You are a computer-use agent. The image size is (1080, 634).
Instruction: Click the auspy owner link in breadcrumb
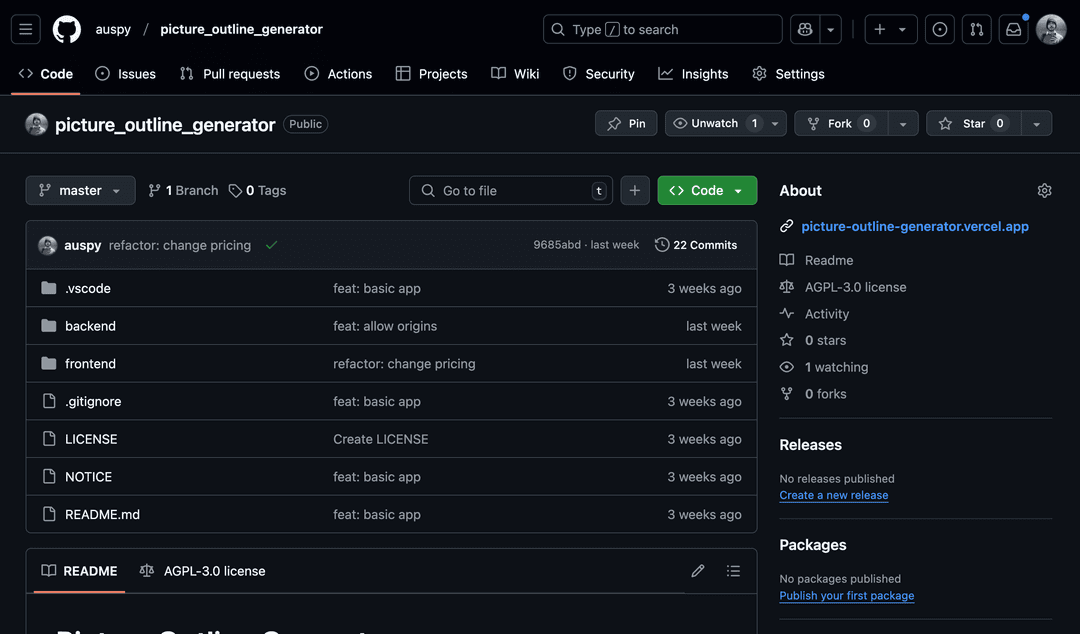[x=113, y=30]
